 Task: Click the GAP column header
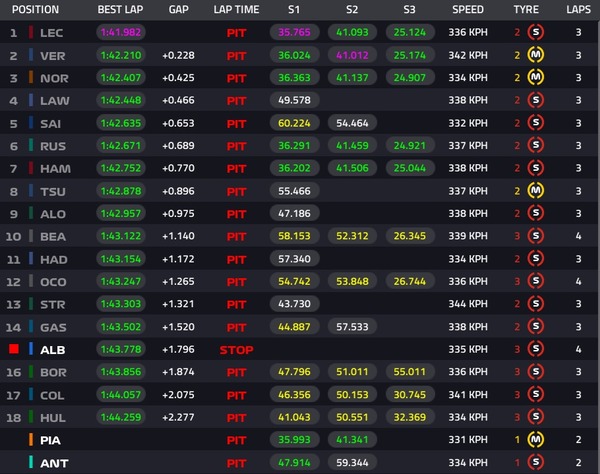(x=179, y=10)
